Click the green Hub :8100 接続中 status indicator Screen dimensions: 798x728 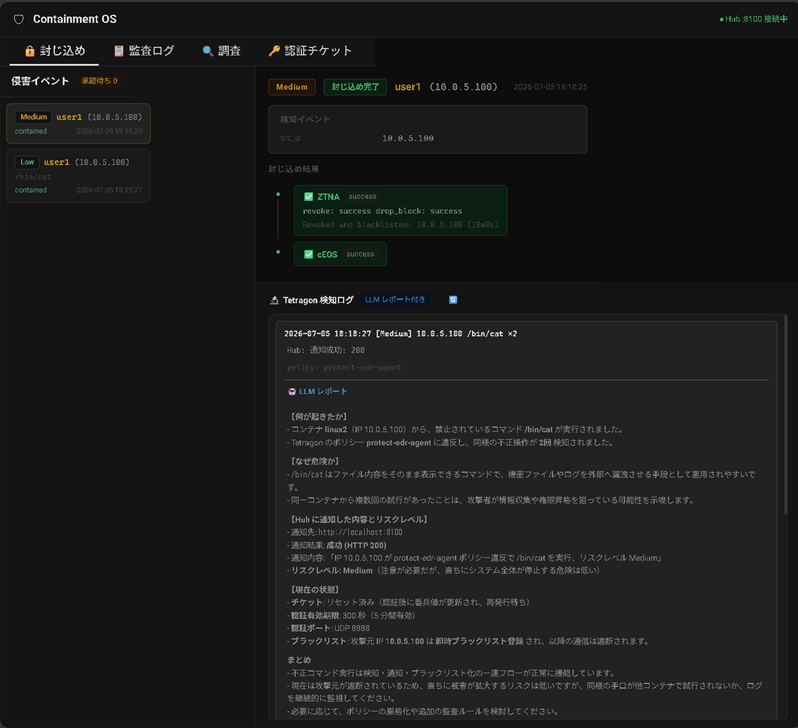pos(753,19)
